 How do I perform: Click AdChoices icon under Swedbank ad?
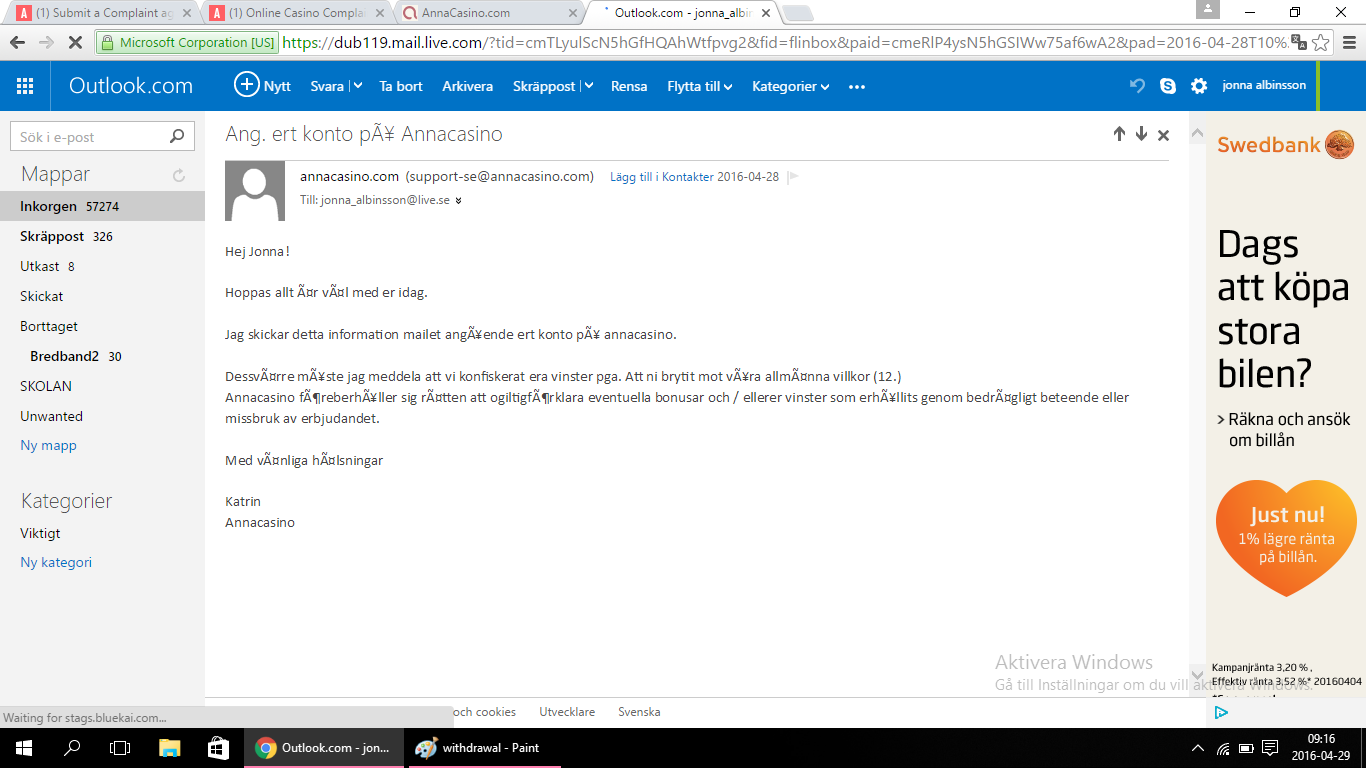[1221, 713]
